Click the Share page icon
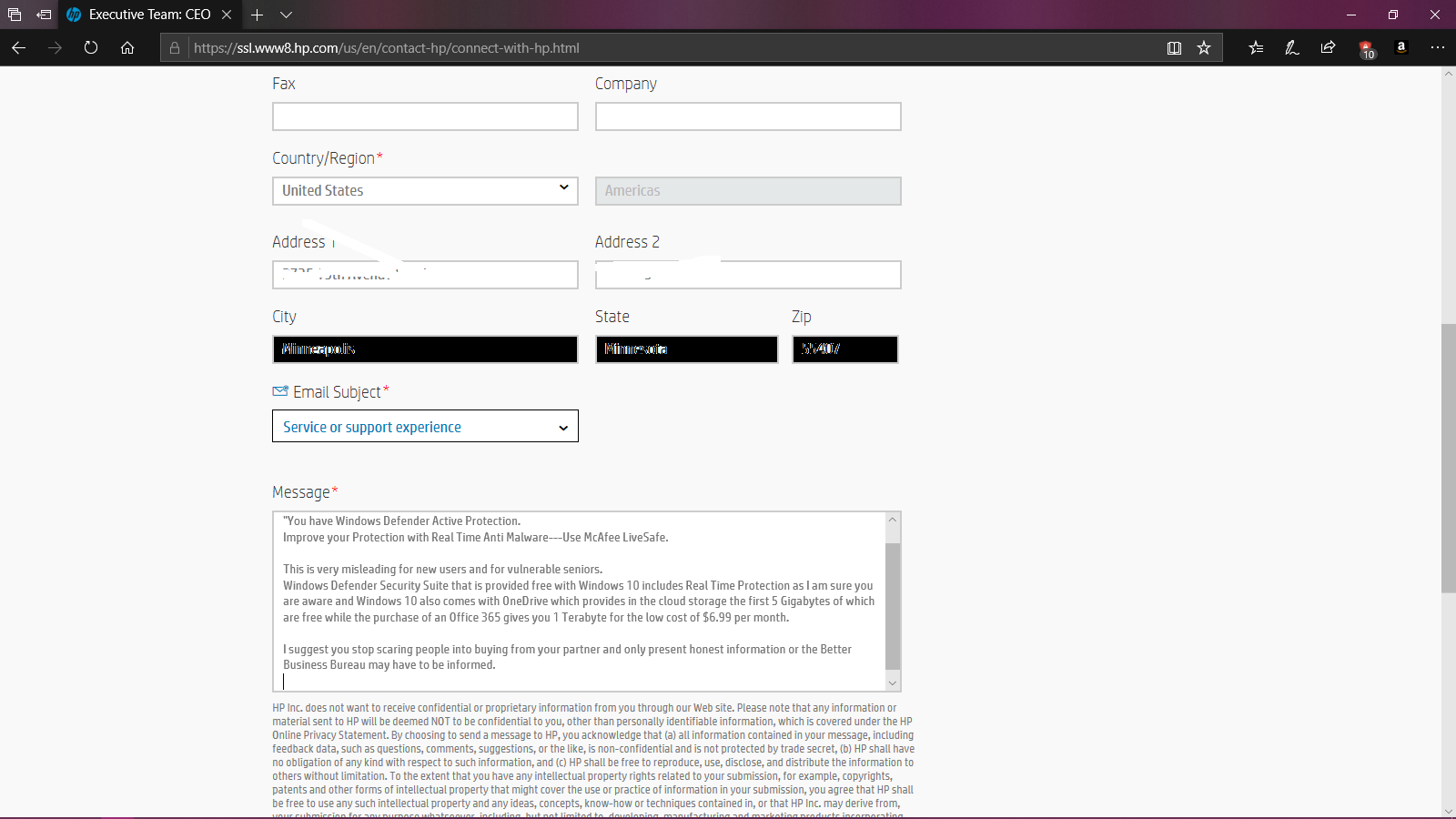The image size is (1456, 819). pyautogui.click(x=1329, y=47)
